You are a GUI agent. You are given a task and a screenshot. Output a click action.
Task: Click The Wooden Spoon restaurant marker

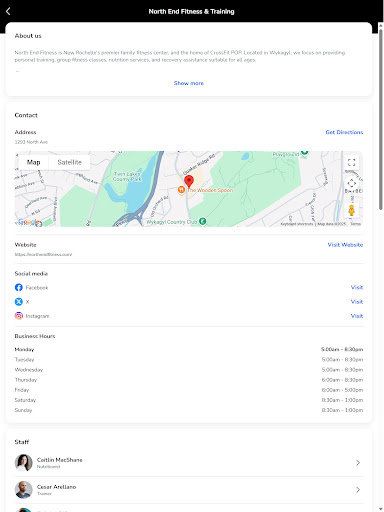pyautogui.click(x=181, y=190)
